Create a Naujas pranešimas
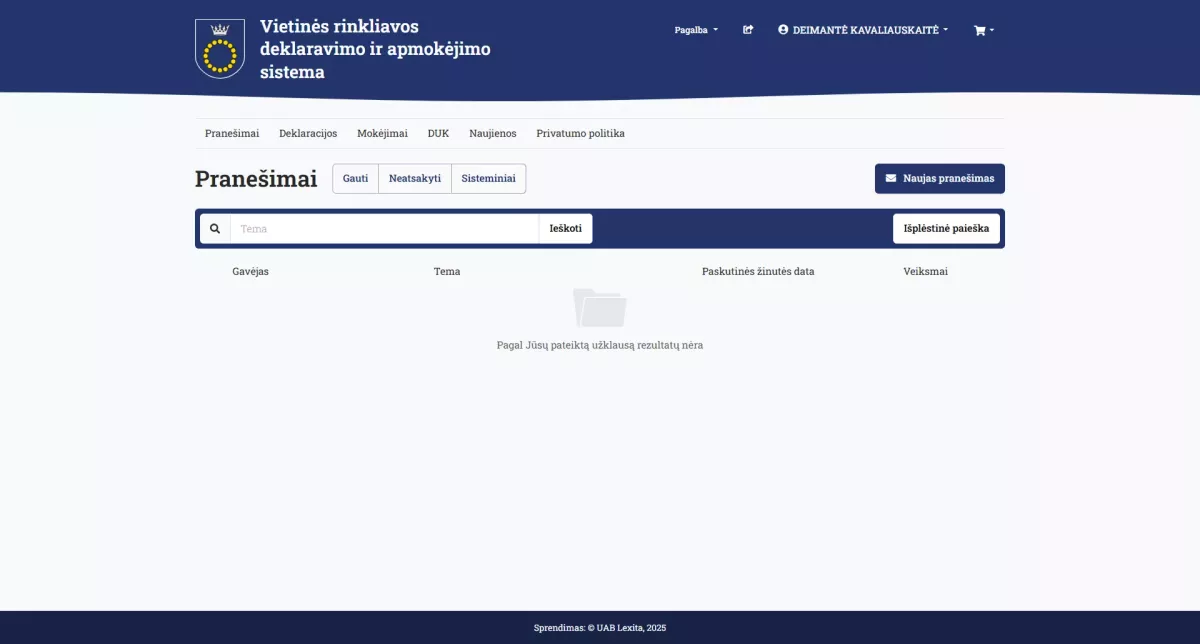Image resolution: width=1200 pixels, height=644 pixels. (938, 178)
